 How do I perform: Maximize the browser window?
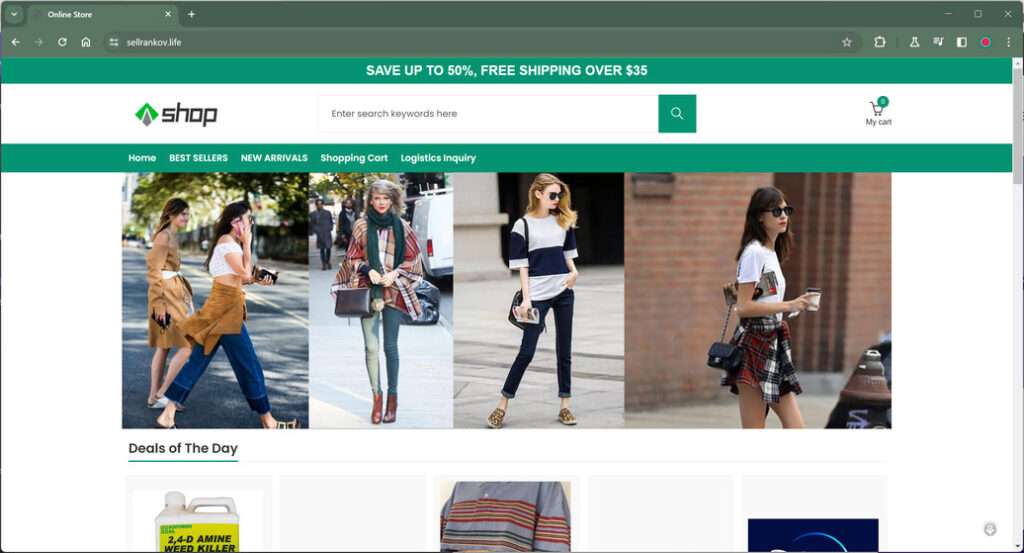click(x=978, y=14)
